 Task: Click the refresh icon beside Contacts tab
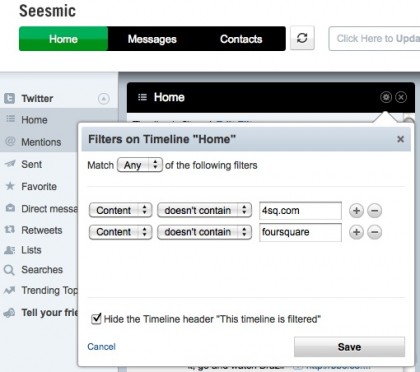pyautogui.click(x=302, y=38)
